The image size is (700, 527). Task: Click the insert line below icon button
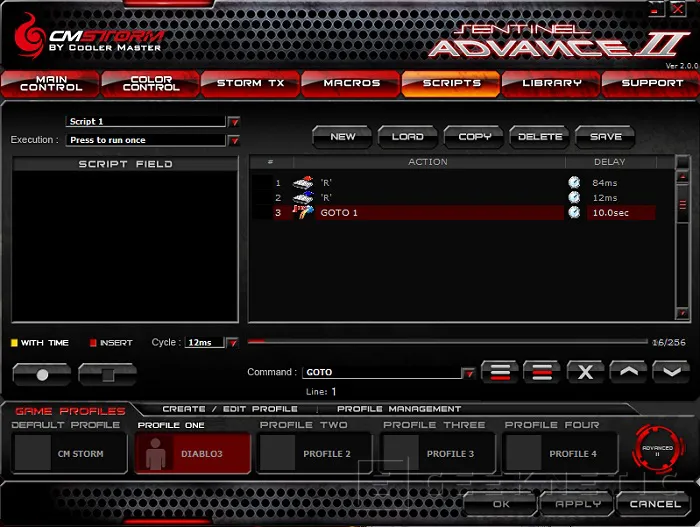[x=500, y=372]
